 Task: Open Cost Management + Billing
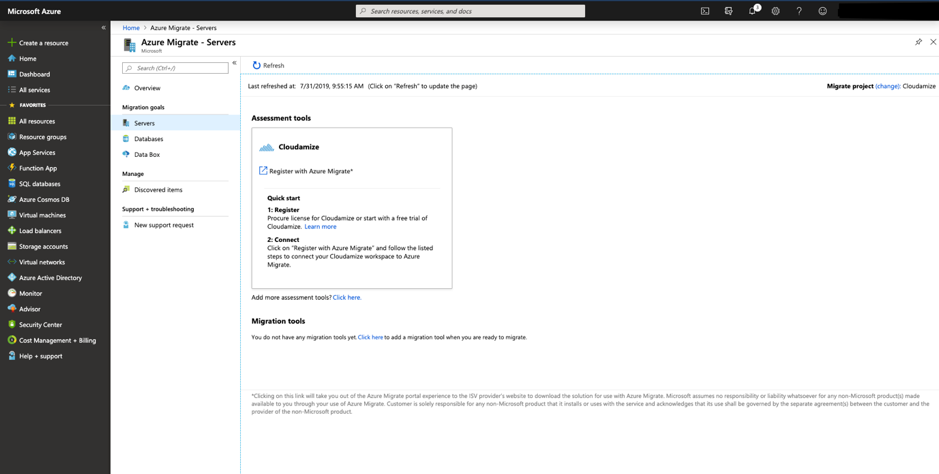click(55, 340)
